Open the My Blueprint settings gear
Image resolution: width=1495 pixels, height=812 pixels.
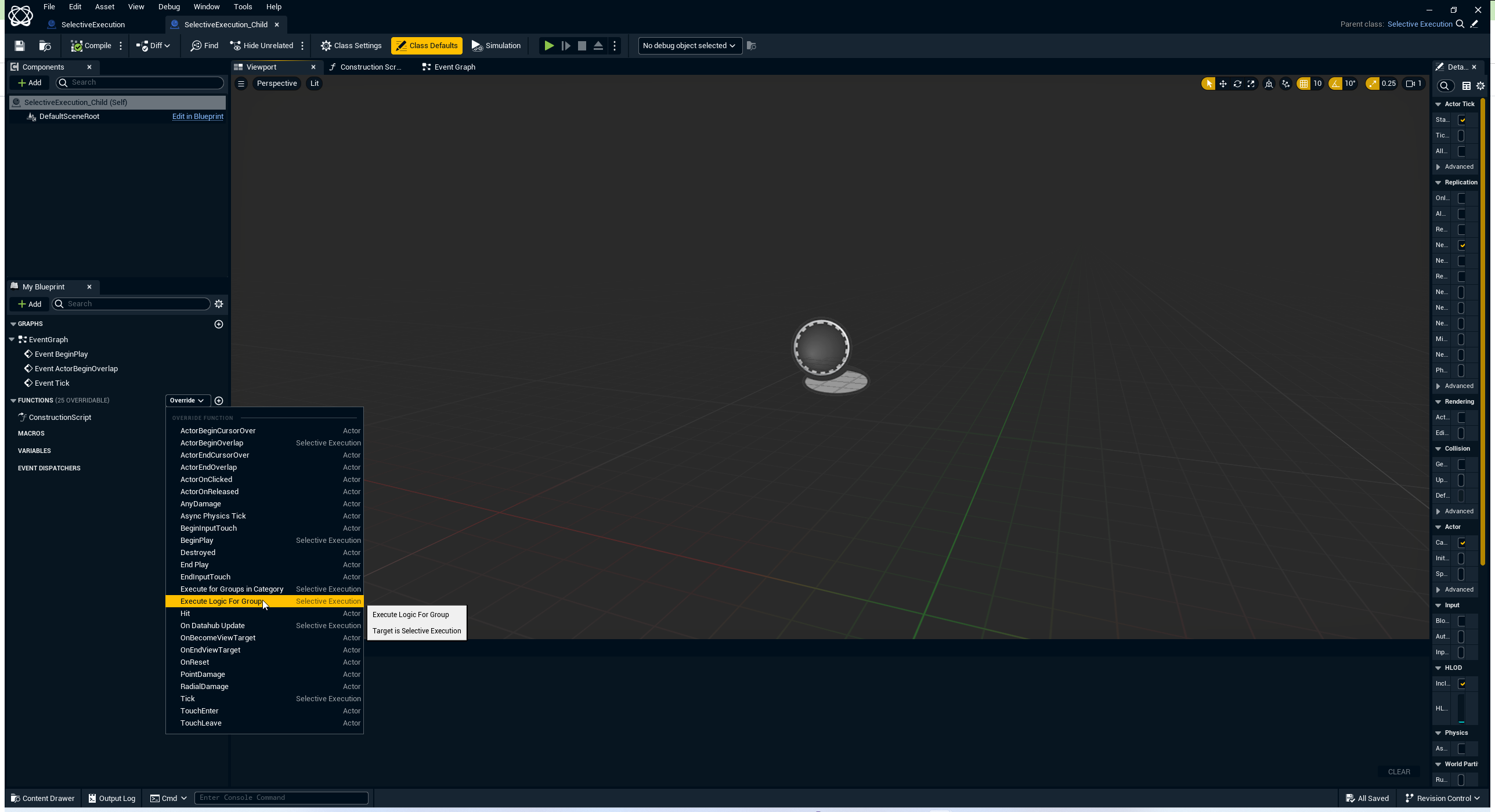point(219,304)
